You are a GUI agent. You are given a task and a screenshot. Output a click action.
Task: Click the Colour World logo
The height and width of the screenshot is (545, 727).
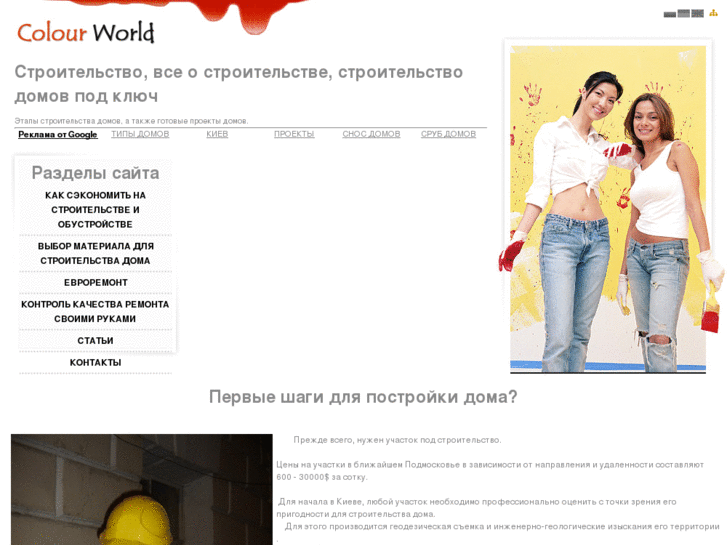pyautogui.click(x=86, y=32)
